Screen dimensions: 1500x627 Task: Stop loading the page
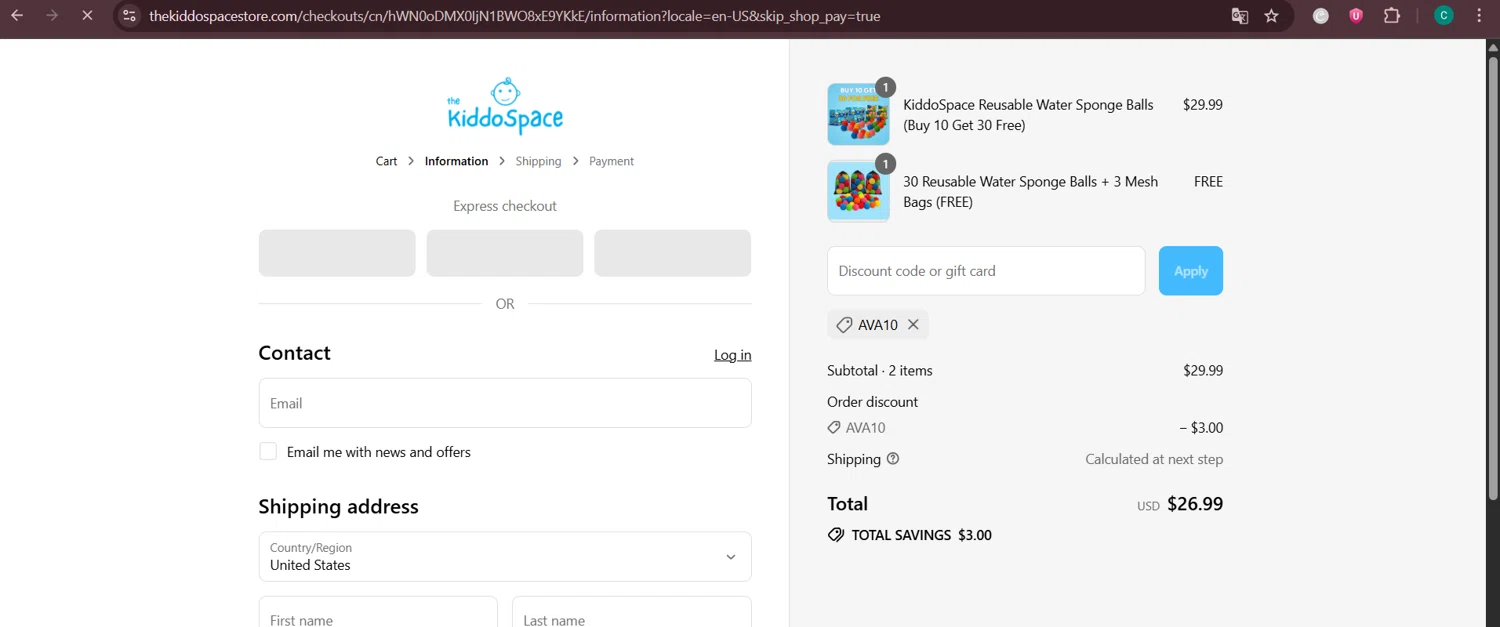[87, 16]
